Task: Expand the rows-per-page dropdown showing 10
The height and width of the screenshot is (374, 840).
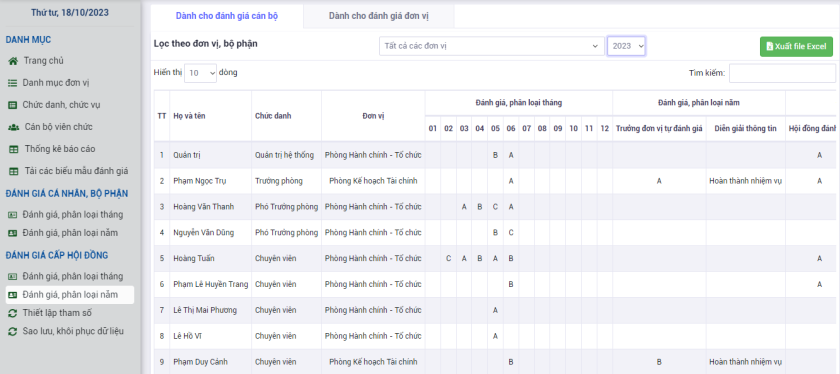Action: tap(200, 73)
